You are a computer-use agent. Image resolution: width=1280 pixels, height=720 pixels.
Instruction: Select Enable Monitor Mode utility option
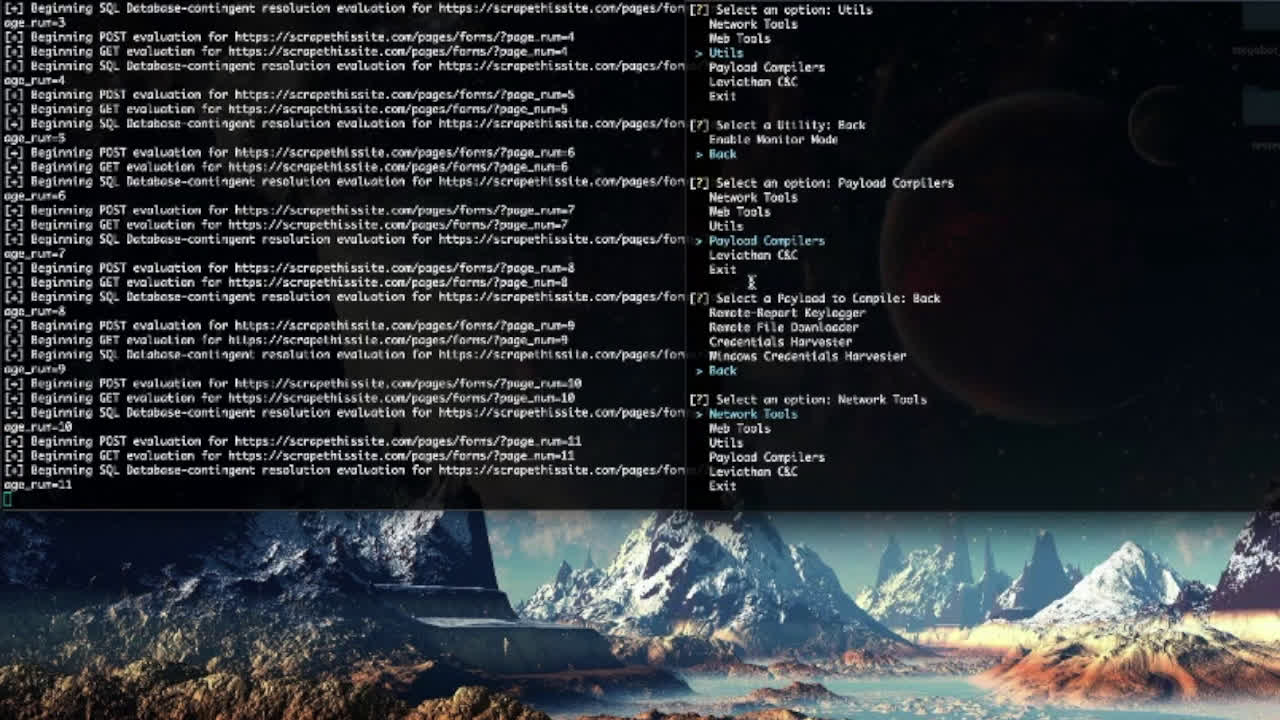(773, 140)
